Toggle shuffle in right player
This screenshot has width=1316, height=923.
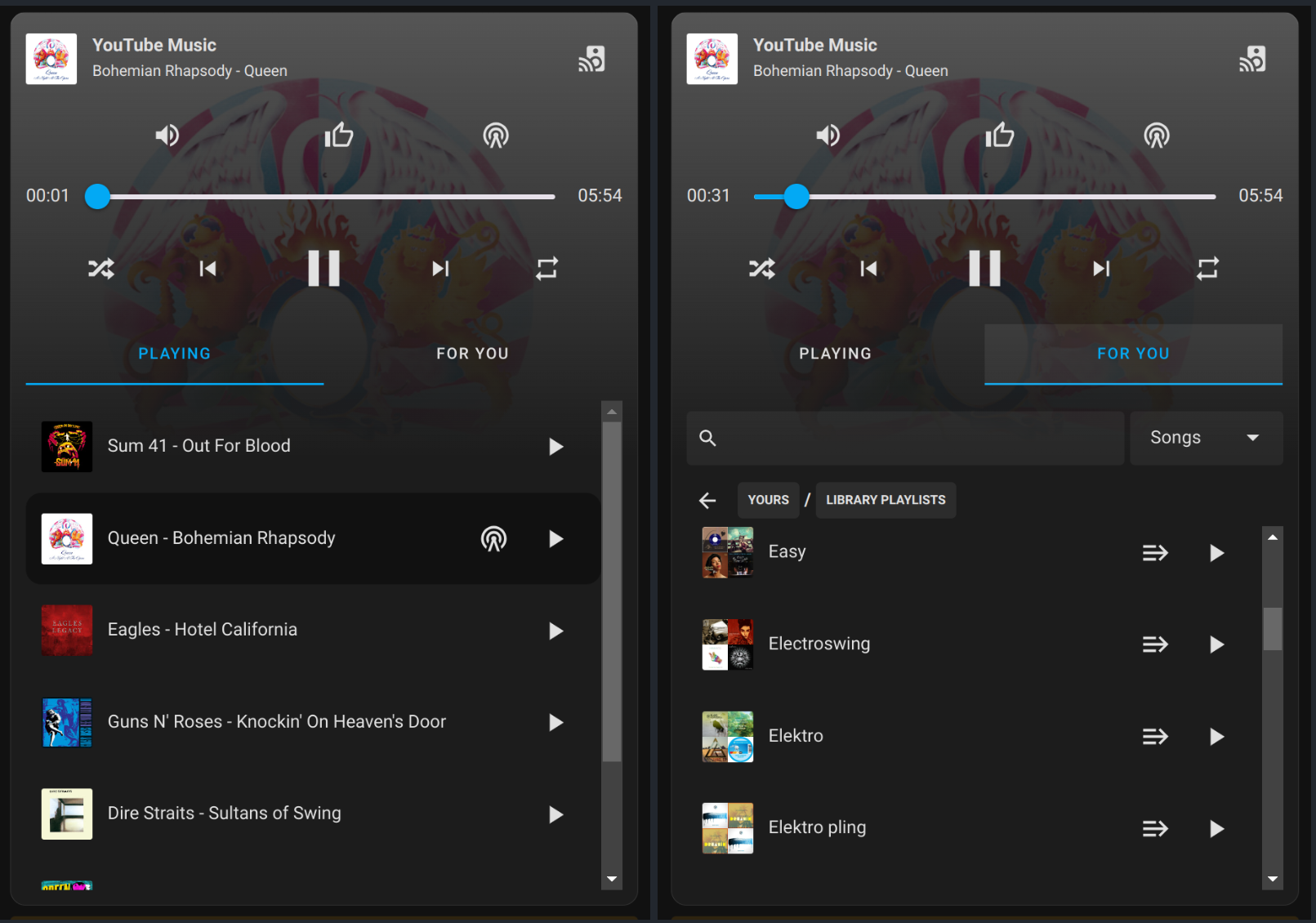pos(762,268)
